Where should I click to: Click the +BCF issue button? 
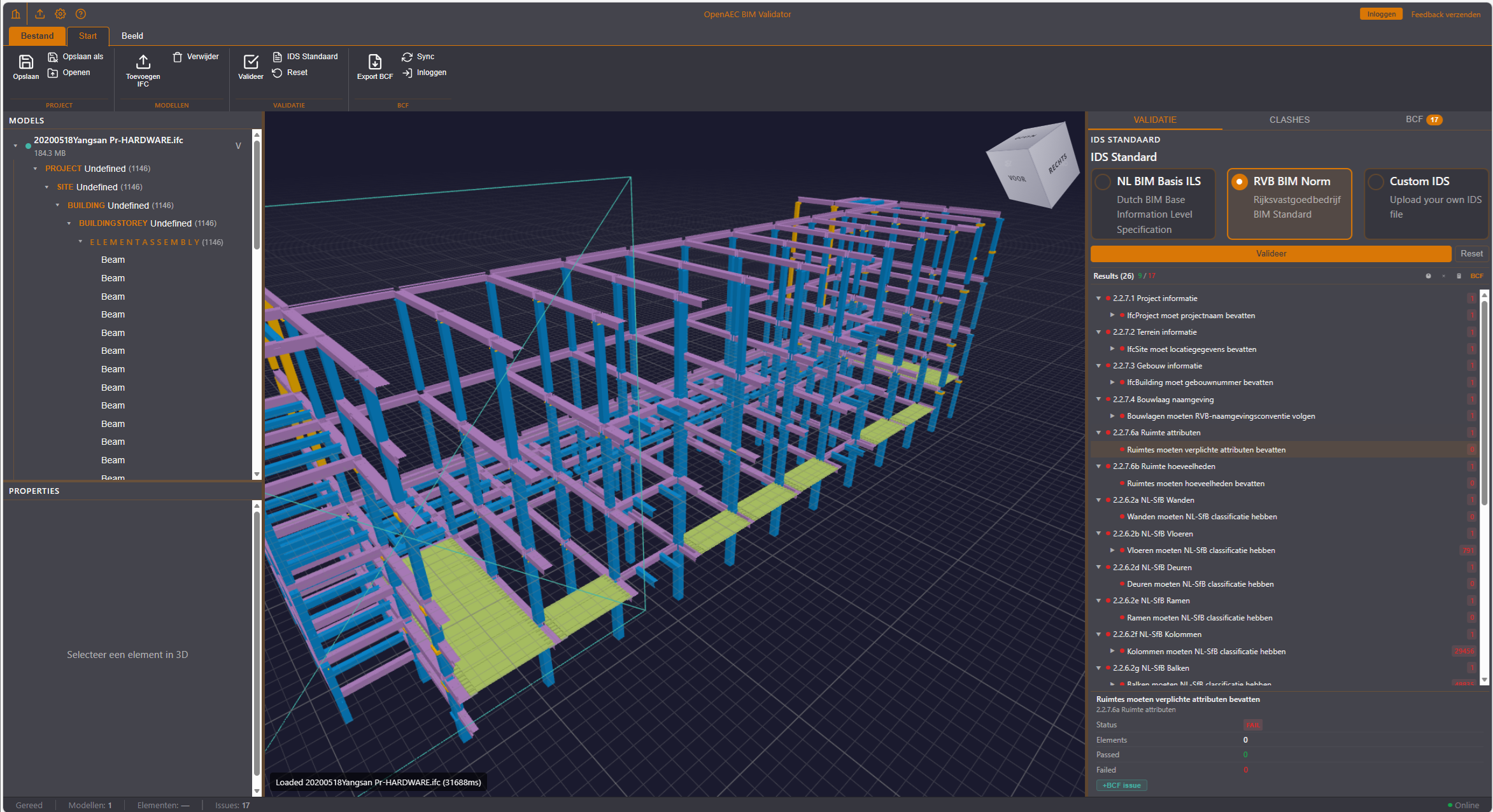(x=1121, y=785)
